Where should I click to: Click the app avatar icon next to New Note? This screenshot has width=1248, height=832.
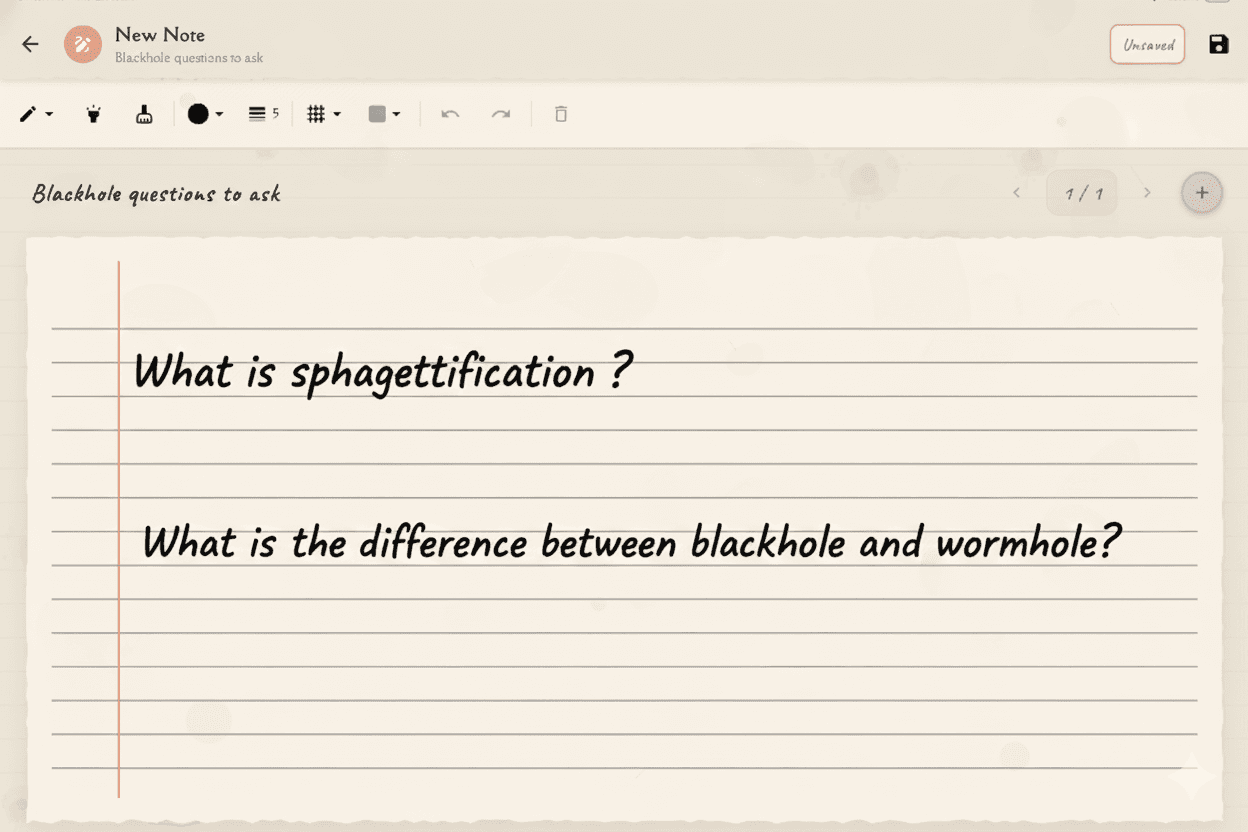click(x=82, y=44)
